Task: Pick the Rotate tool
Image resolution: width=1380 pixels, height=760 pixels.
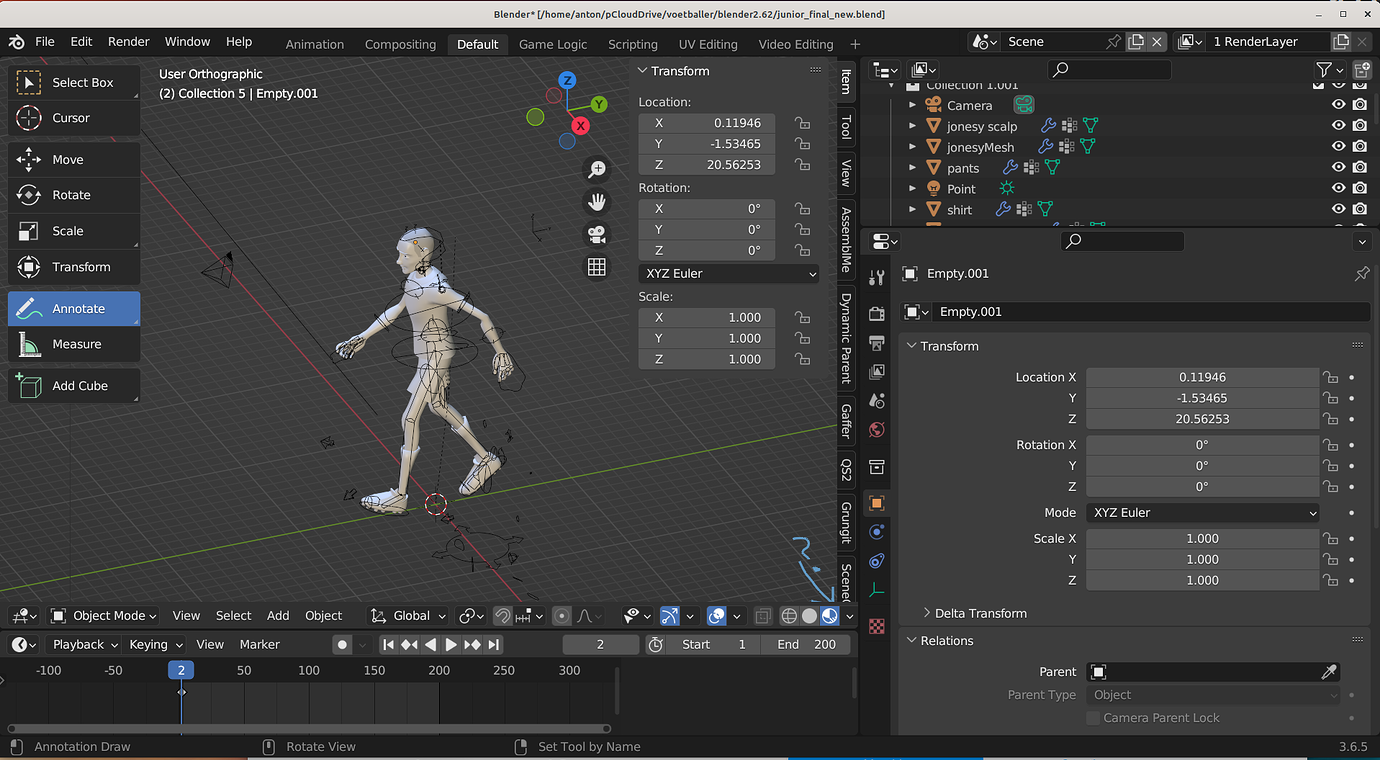Action: click(x=74, y=195)
